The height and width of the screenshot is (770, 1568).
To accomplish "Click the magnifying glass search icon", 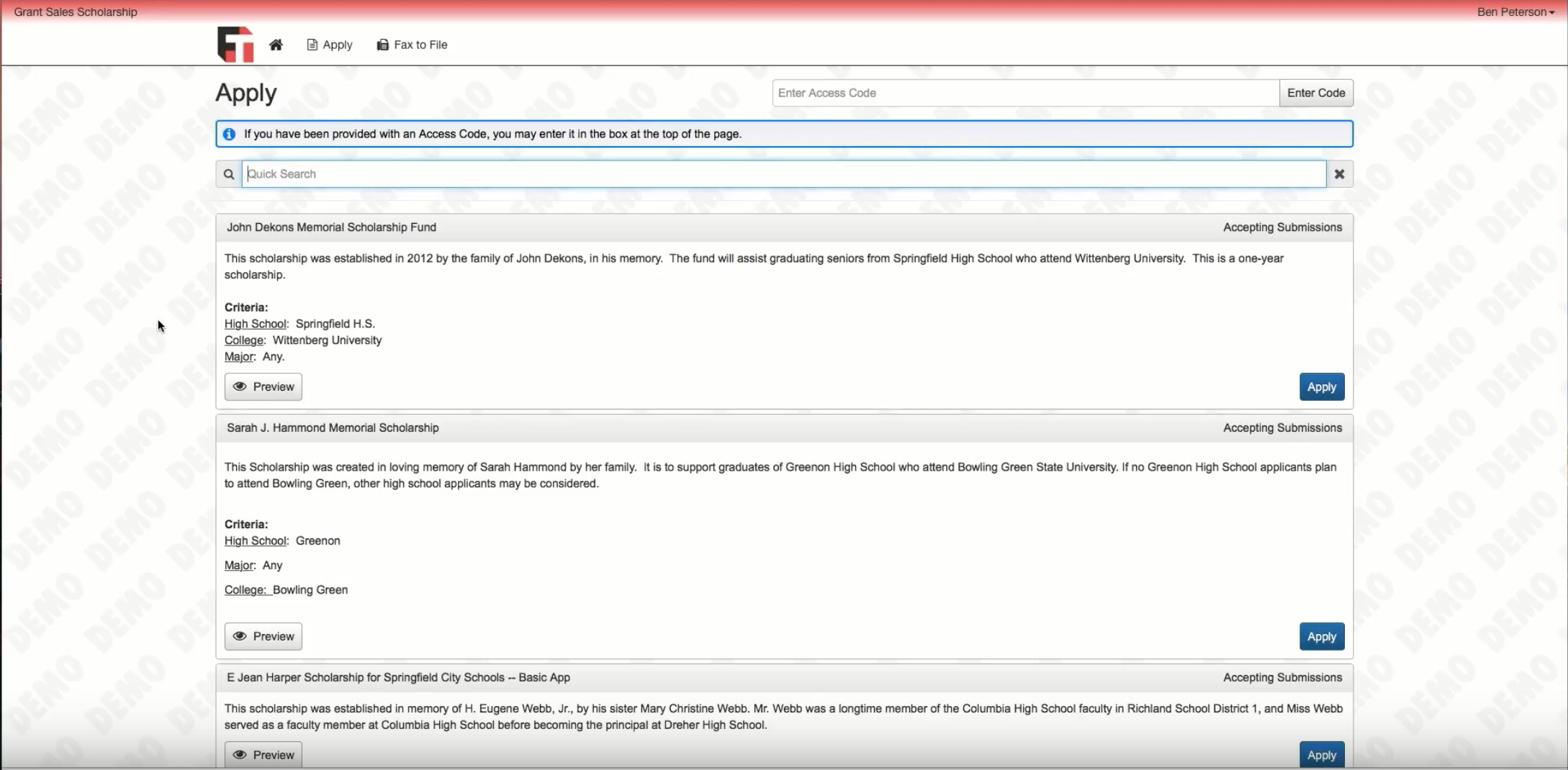I will point(228,173).
